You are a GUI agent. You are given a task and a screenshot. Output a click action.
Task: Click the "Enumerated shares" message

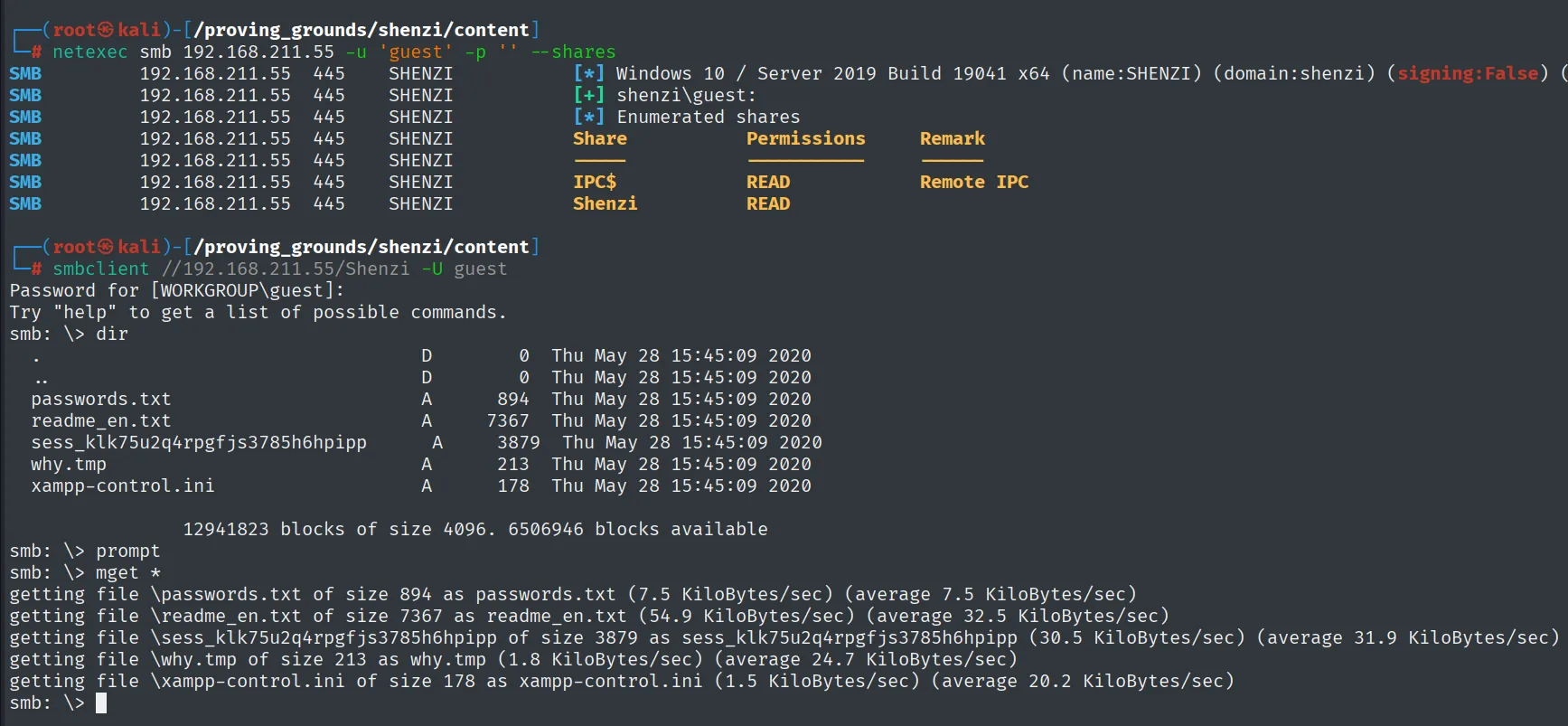click(709, 118)
